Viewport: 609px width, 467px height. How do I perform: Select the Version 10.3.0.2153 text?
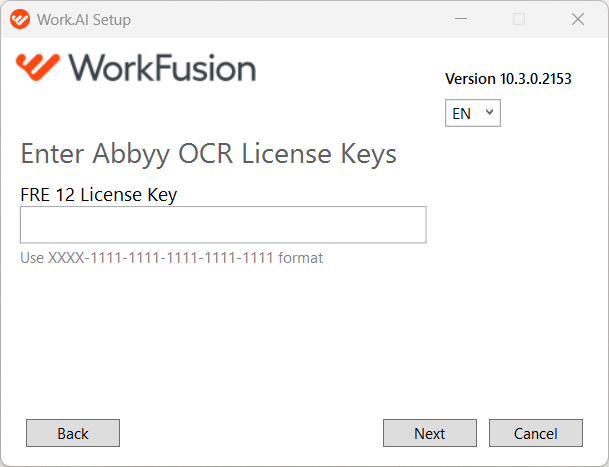pos(508,79)
